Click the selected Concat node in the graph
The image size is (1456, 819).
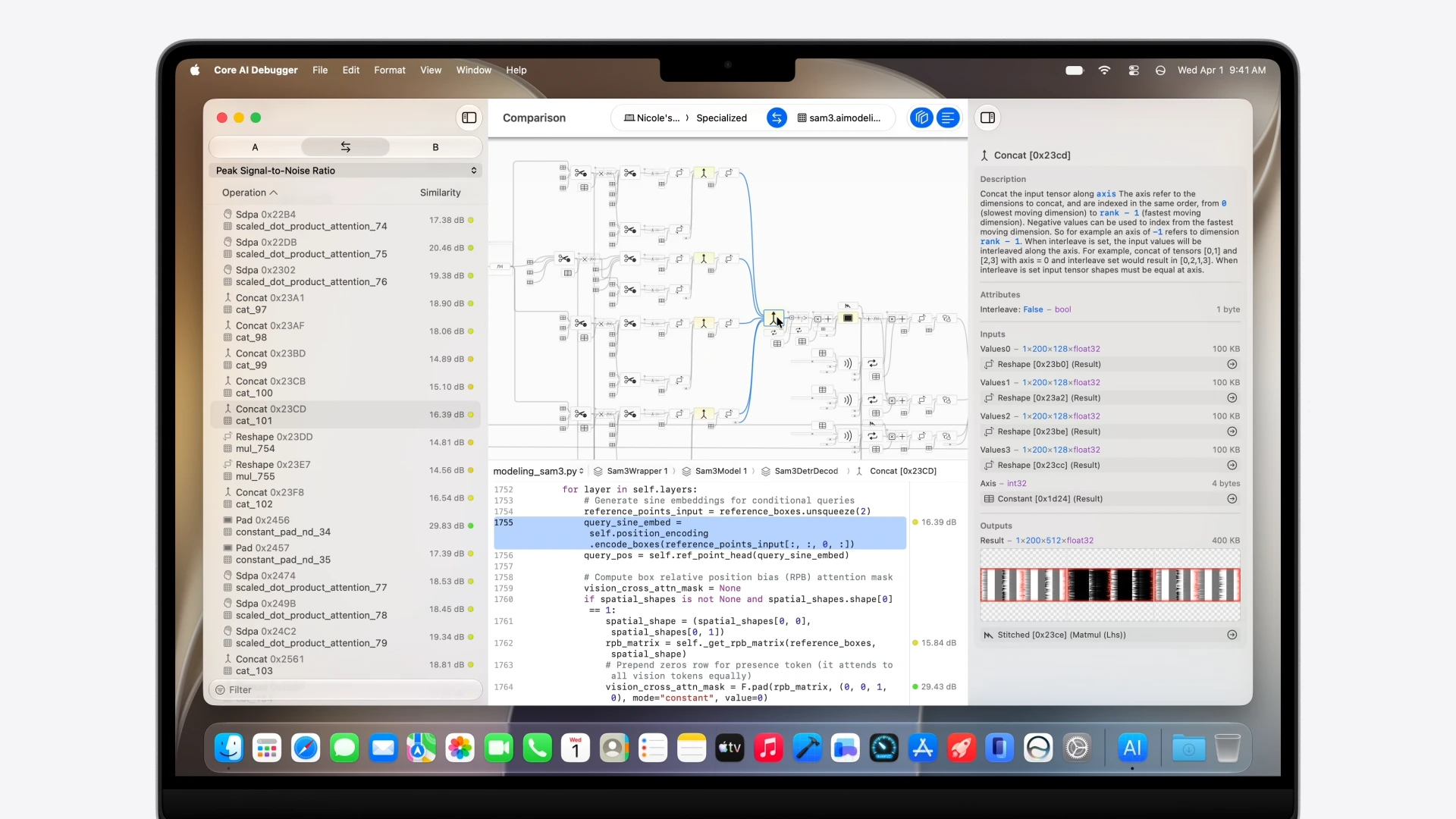pyautogui.click(x=773, y=318)
